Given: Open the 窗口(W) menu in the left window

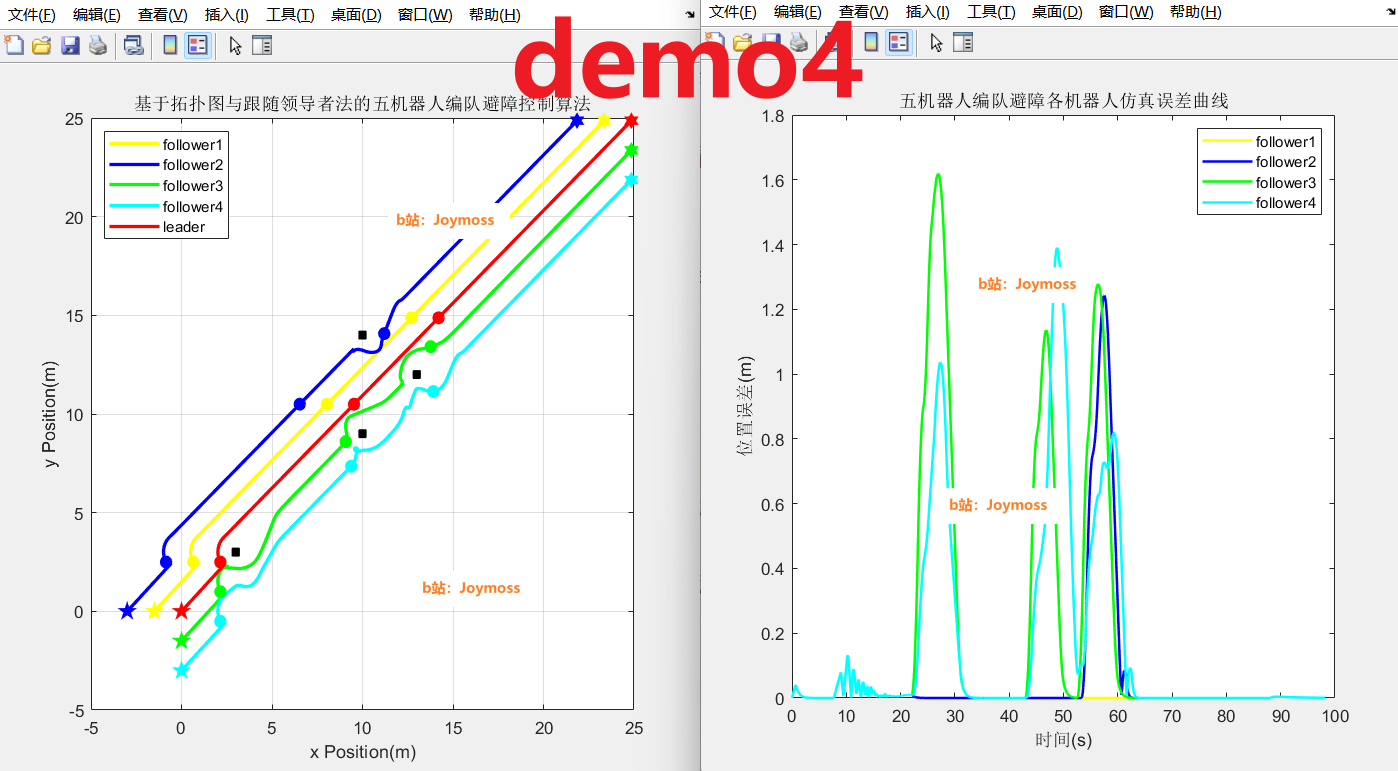Looking at the screenshot, I should pos(425,15).
